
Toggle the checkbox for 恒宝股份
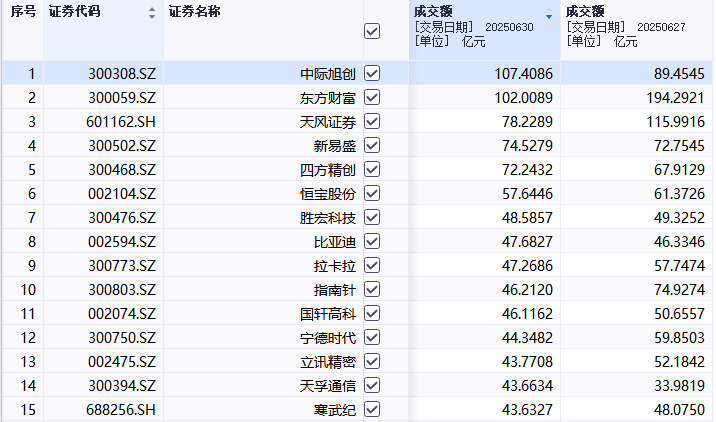point(372,194)
